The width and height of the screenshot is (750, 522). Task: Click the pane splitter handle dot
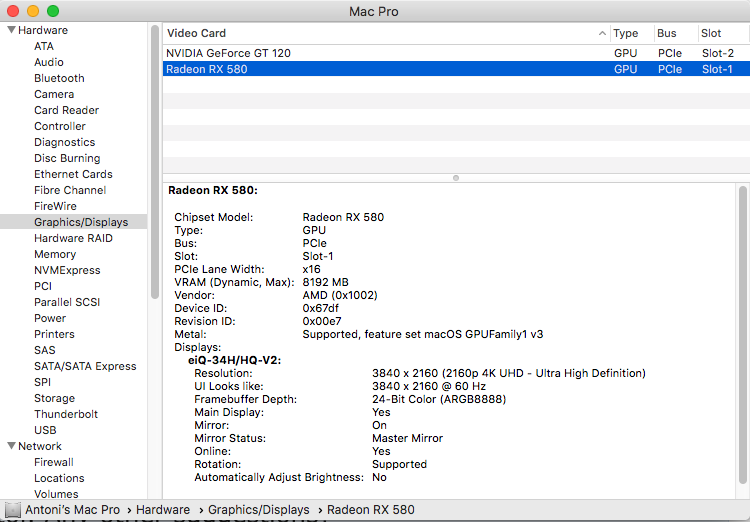(456, 178)
